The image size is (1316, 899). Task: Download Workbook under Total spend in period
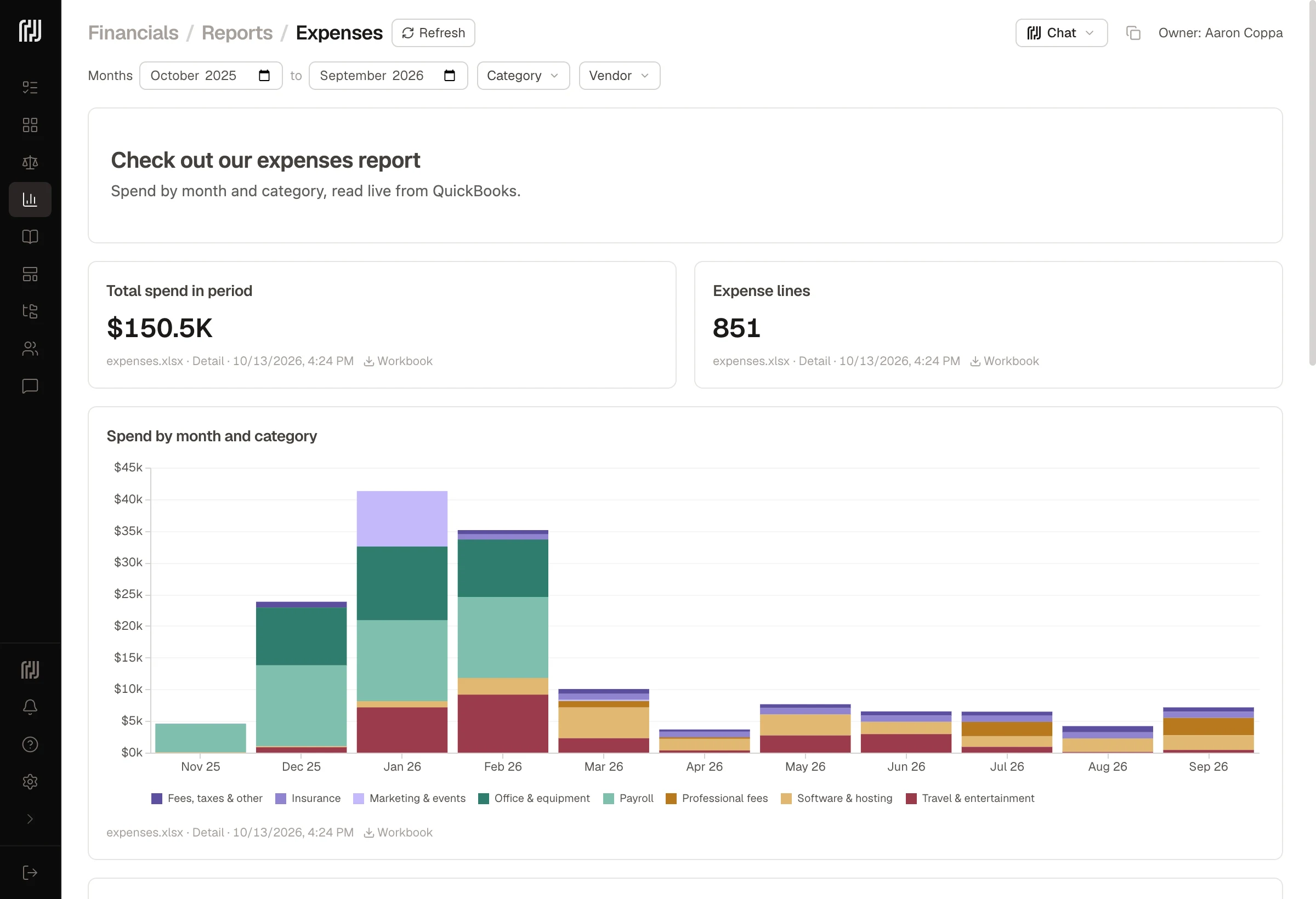[x=398, y=361]
